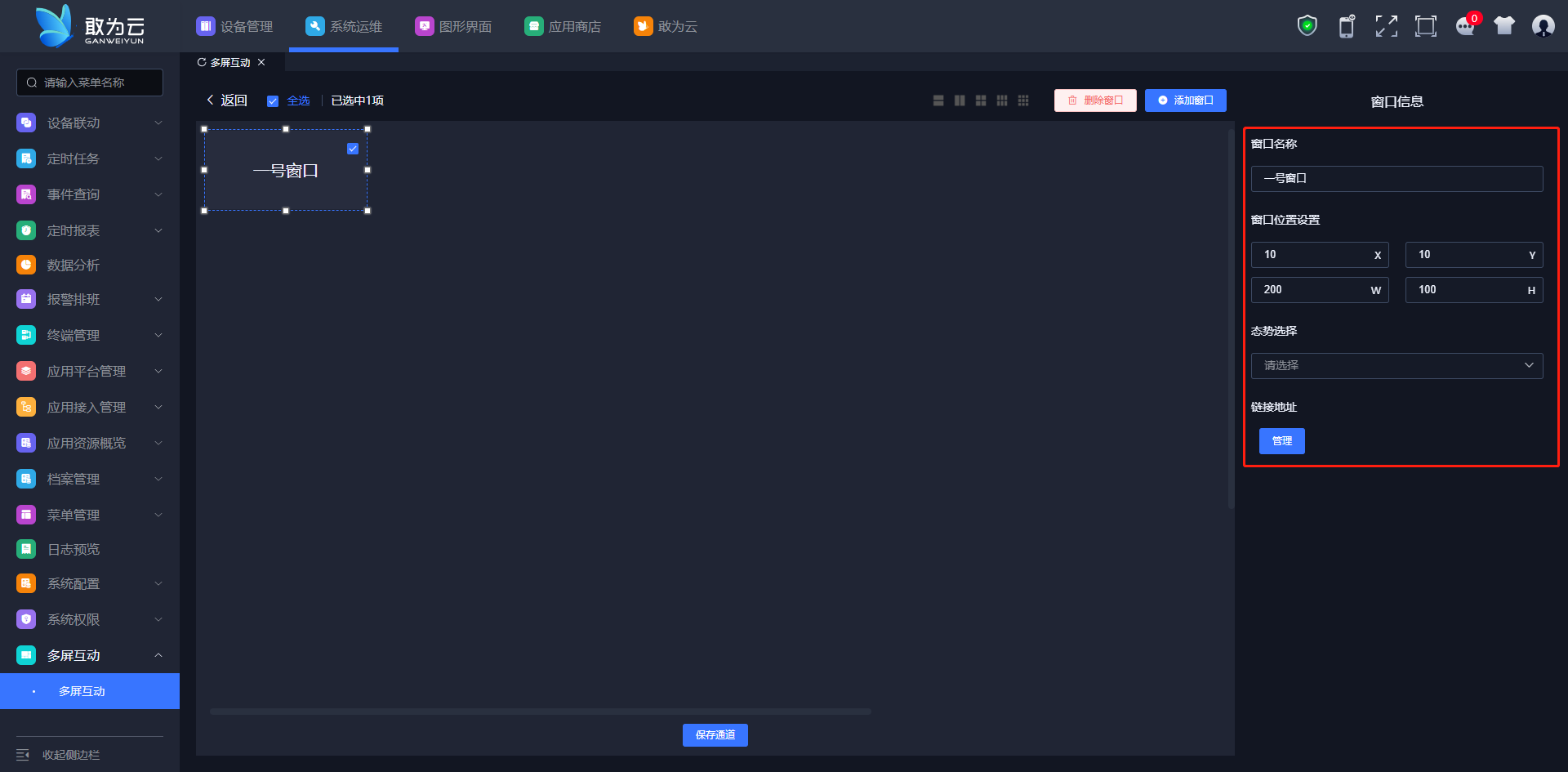1568x772 pixels.
Task: Collapse the 多屏互动 menu group chevron
Action: 158,655
